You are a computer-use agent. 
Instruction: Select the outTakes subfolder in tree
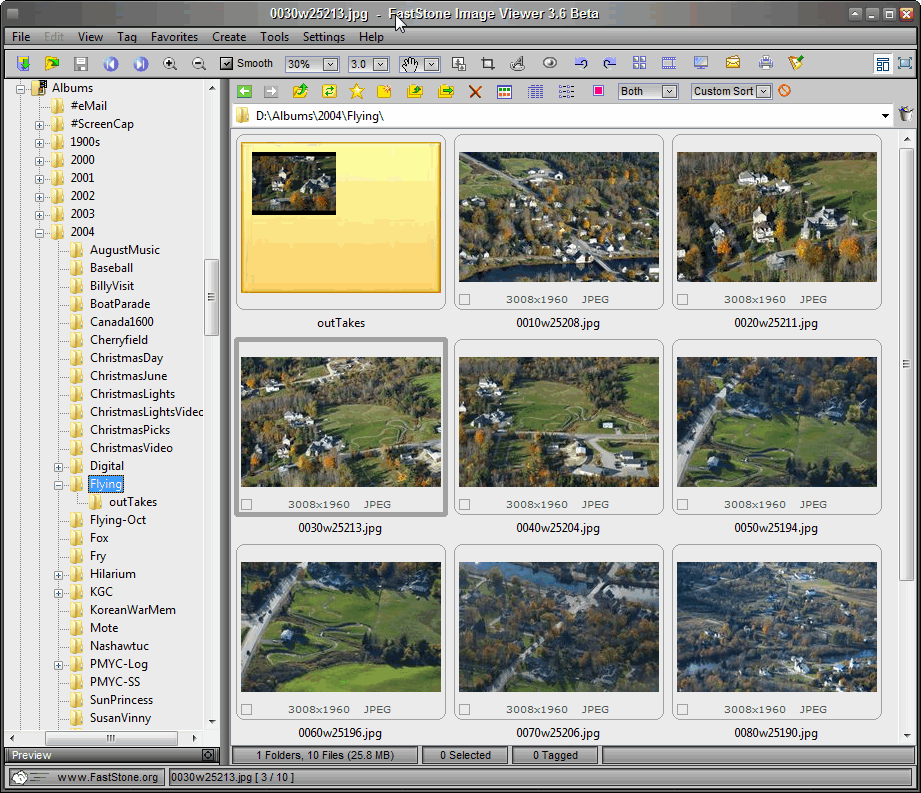click(133, 502)
